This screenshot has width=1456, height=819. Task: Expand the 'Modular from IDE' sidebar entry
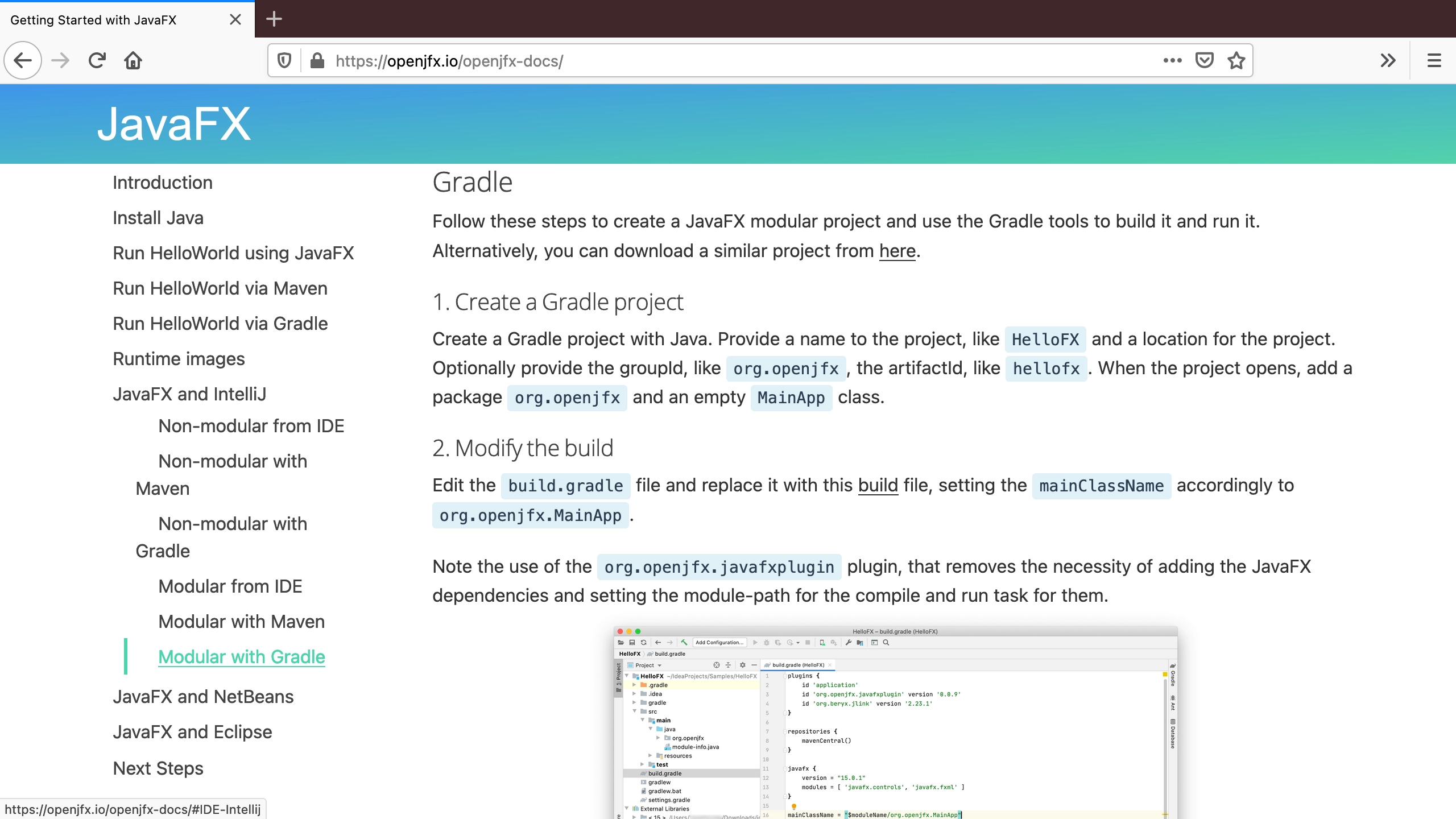230,586
